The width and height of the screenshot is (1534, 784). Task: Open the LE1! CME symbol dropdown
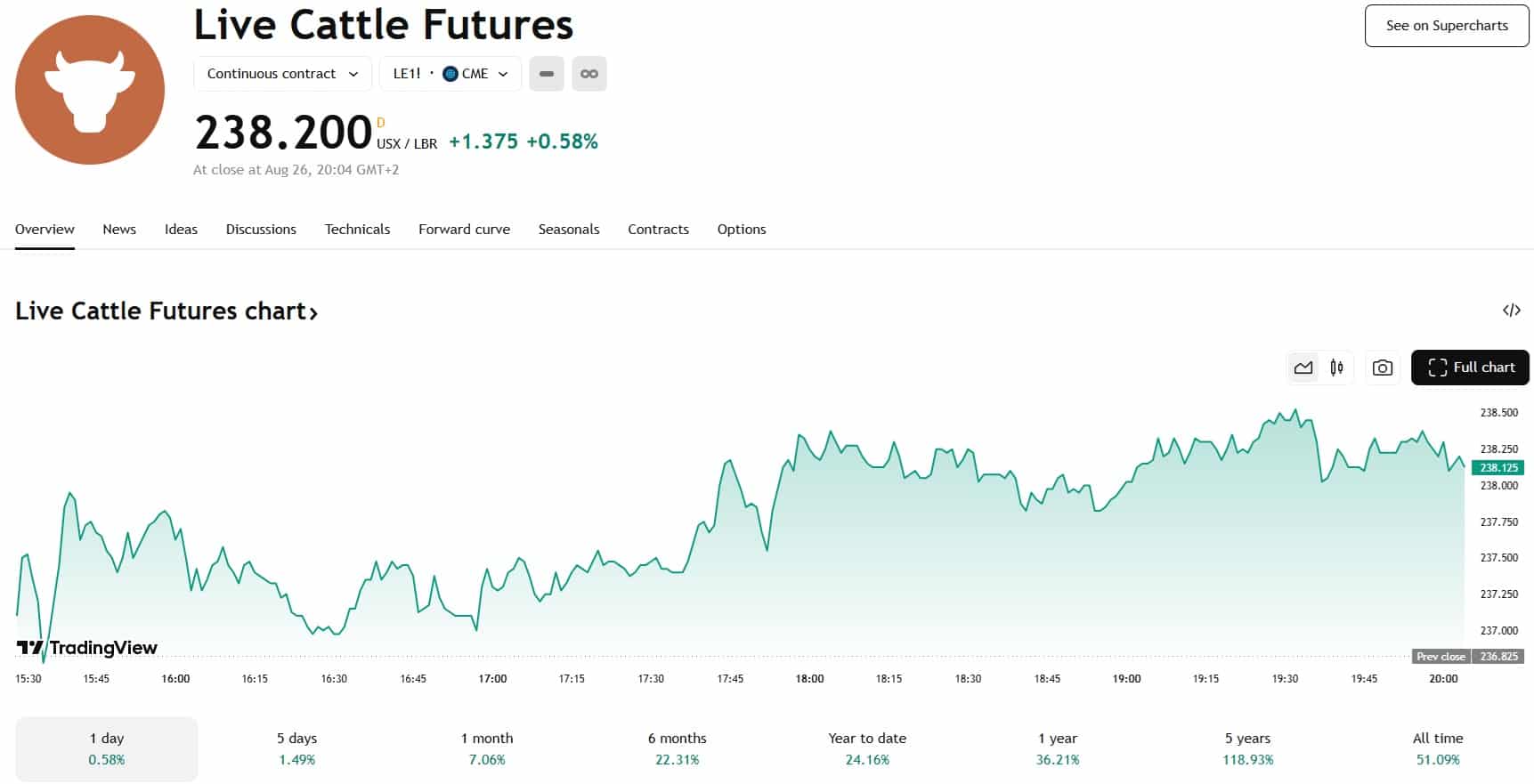(450, 74)
